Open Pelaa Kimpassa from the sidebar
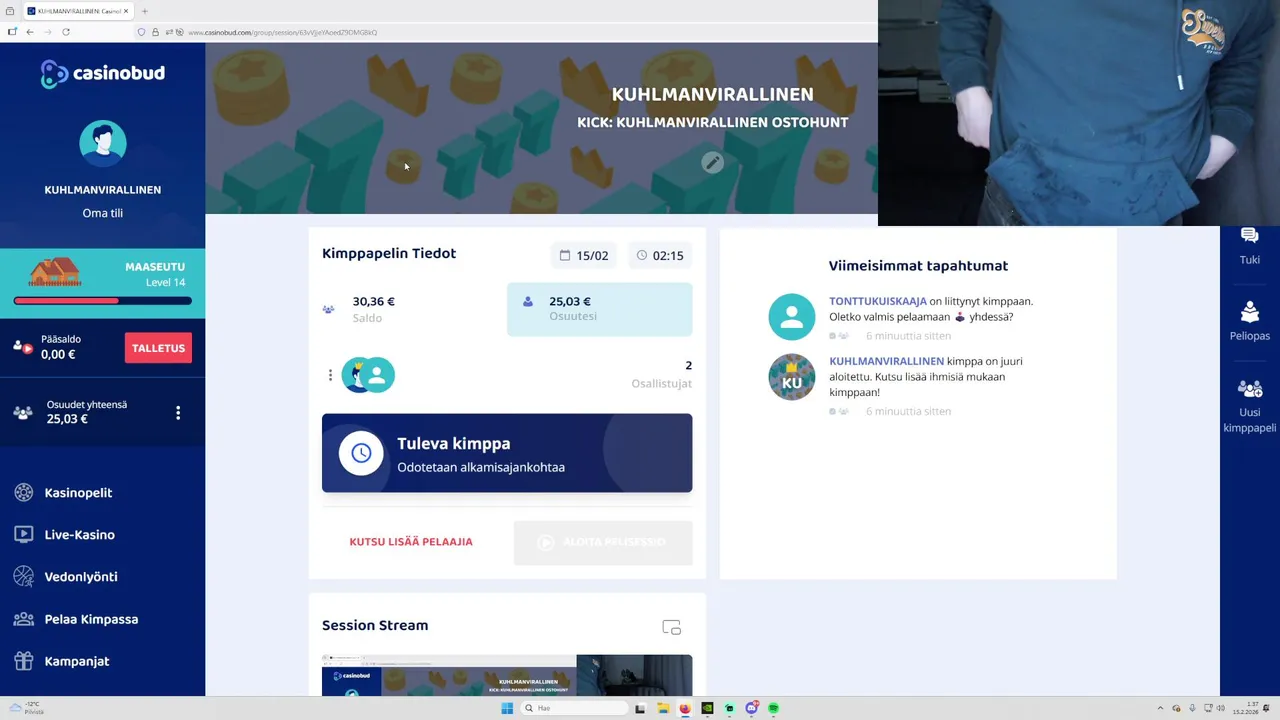Image resolution: width=1280 pixels, height=720 pixels. [x=91, y=619]
